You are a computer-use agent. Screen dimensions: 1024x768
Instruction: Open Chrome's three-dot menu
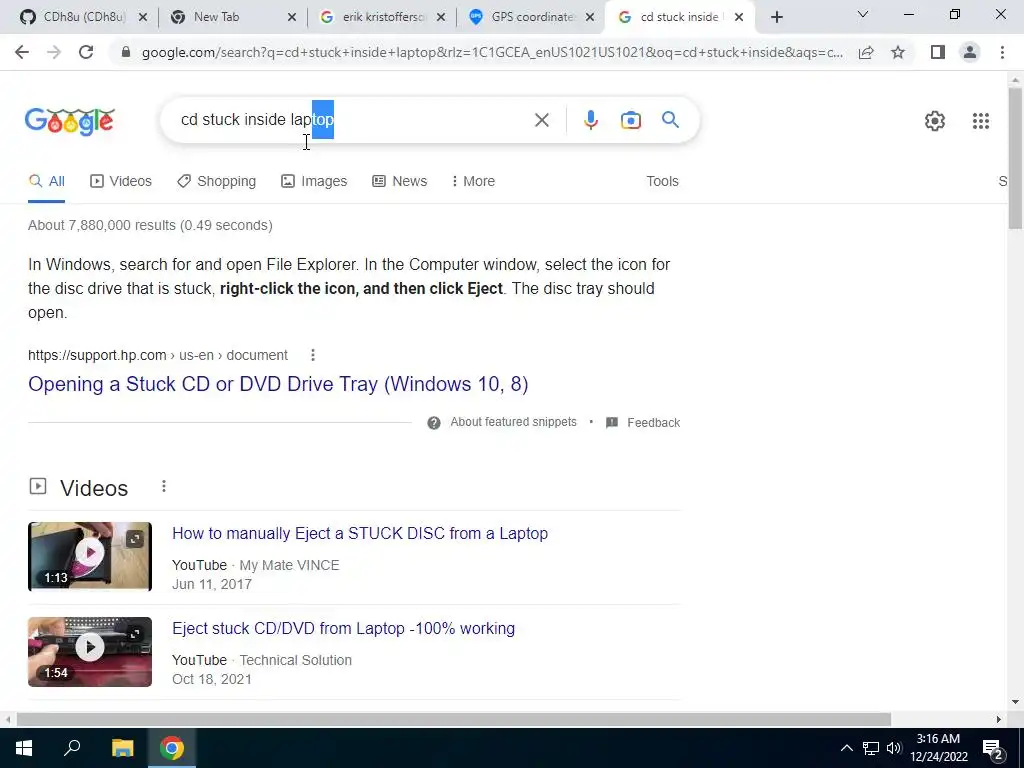pyautogui.click(x=1002, y=52)
